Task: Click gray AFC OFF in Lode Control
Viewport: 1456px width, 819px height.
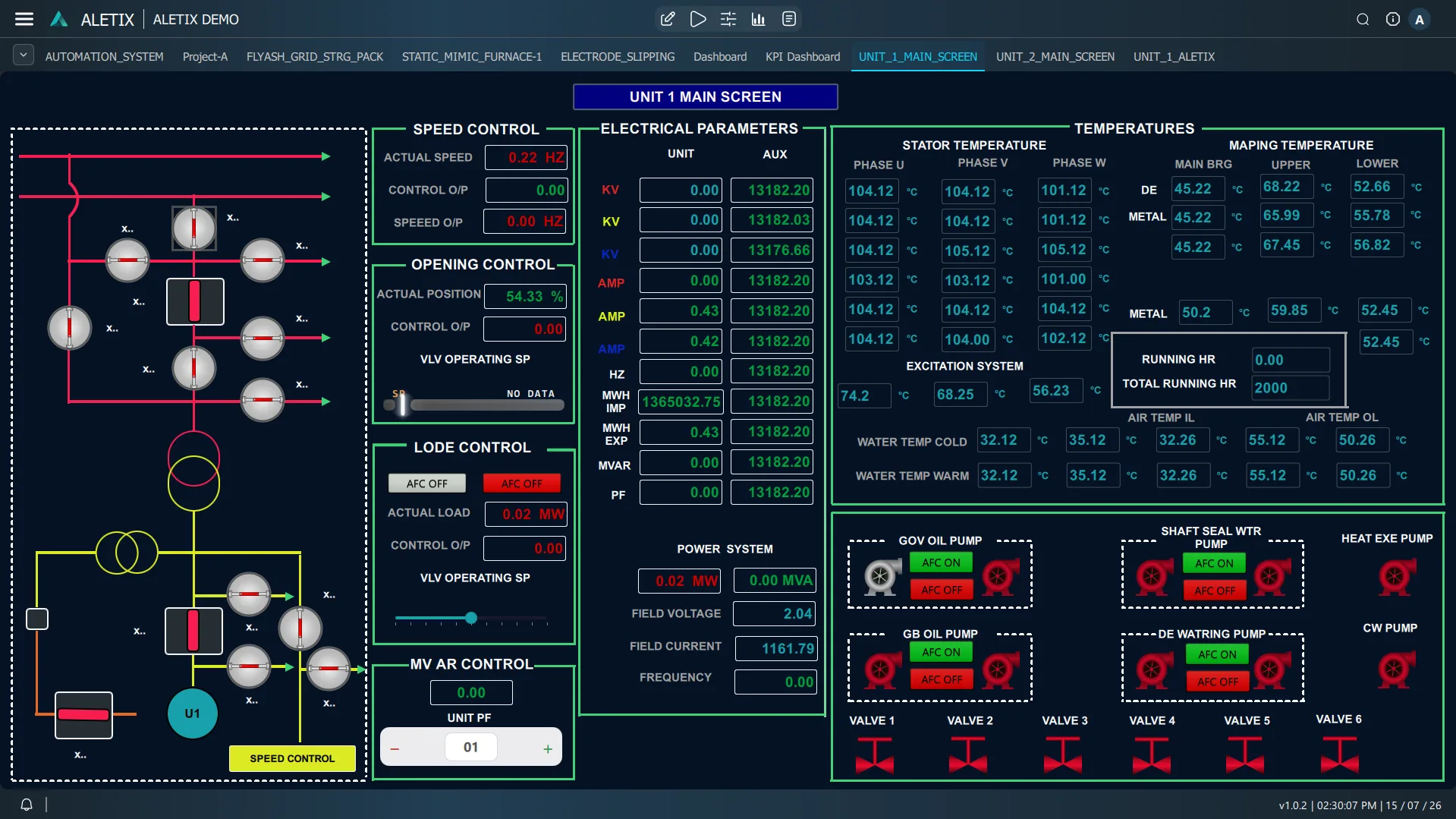Action: point(426,484)
